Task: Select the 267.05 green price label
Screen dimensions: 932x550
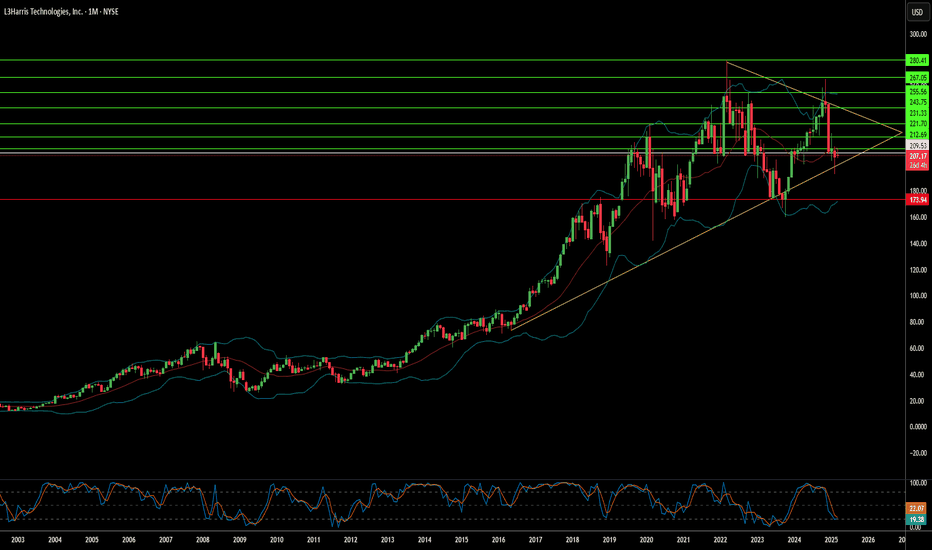Action: pyautogui.click(x=917, y=78)
